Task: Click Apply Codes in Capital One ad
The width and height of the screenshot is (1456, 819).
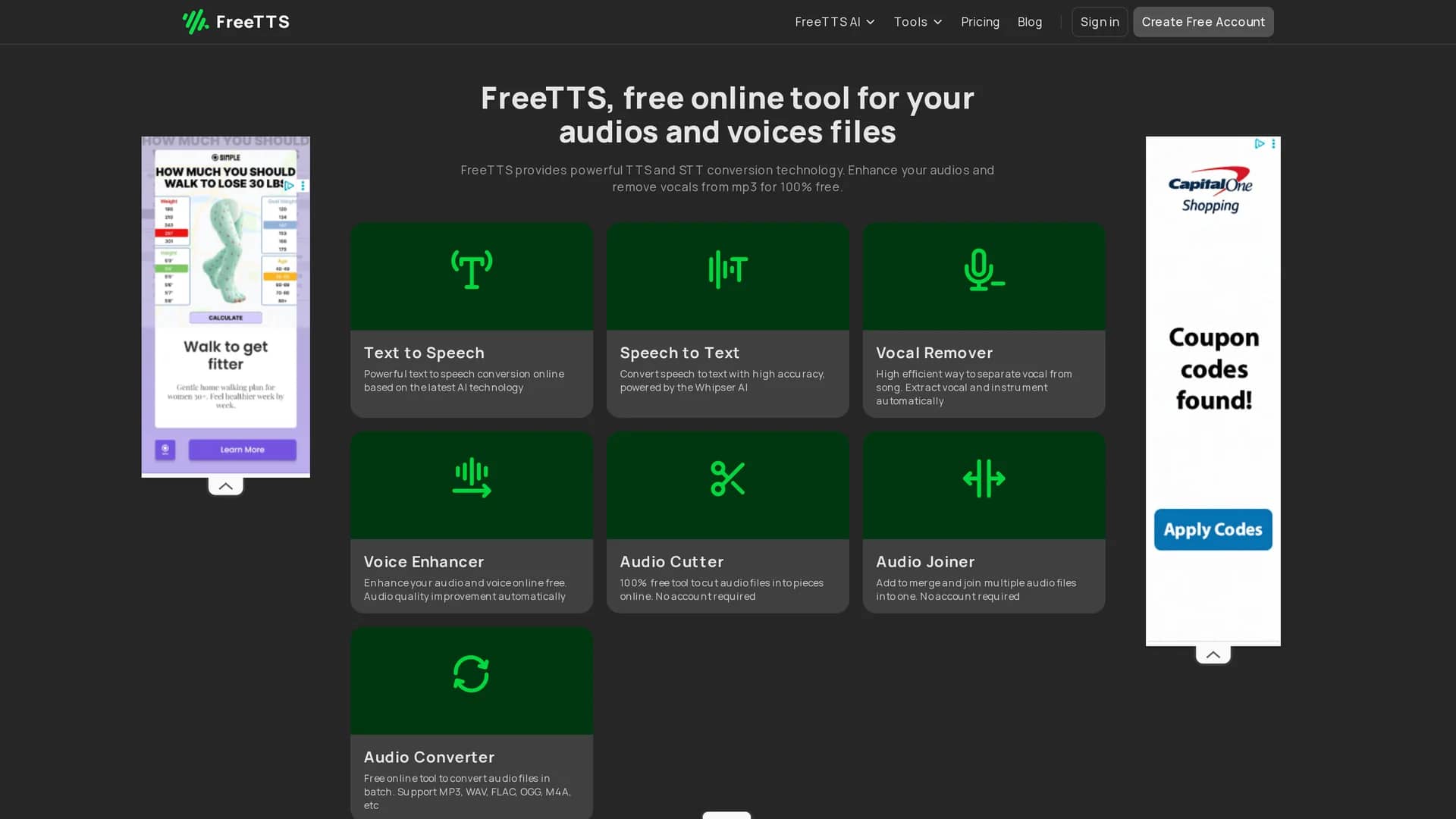Action: point(1213,529)
